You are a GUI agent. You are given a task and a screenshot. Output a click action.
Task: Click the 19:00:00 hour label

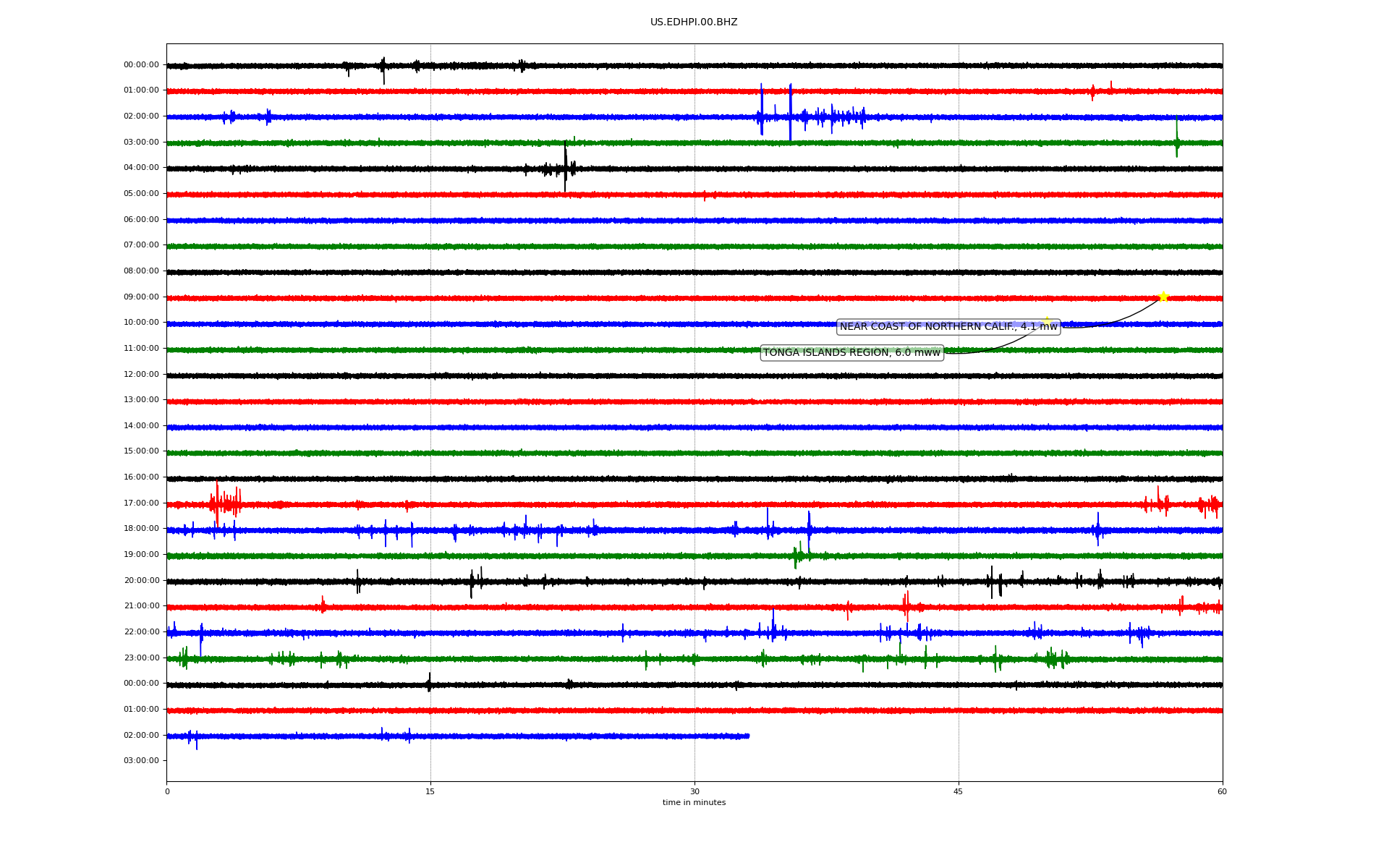click(x=141, y=555)
